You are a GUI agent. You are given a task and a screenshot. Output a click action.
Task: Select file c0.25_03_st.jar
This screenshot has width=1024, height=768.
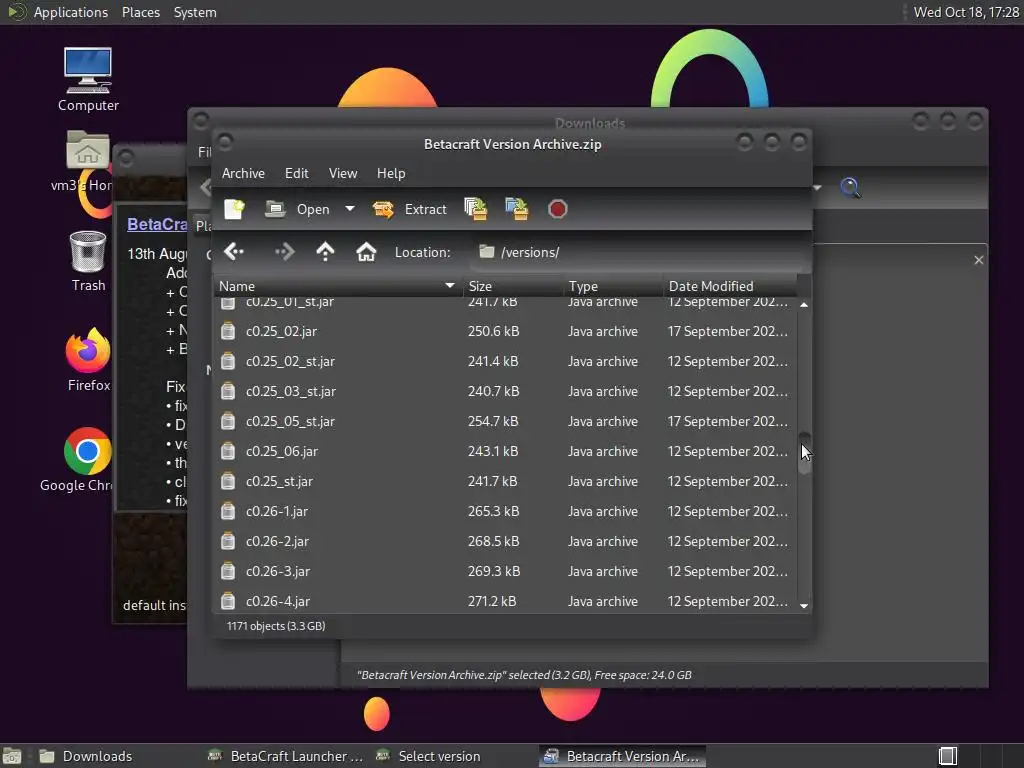point(505,391)
